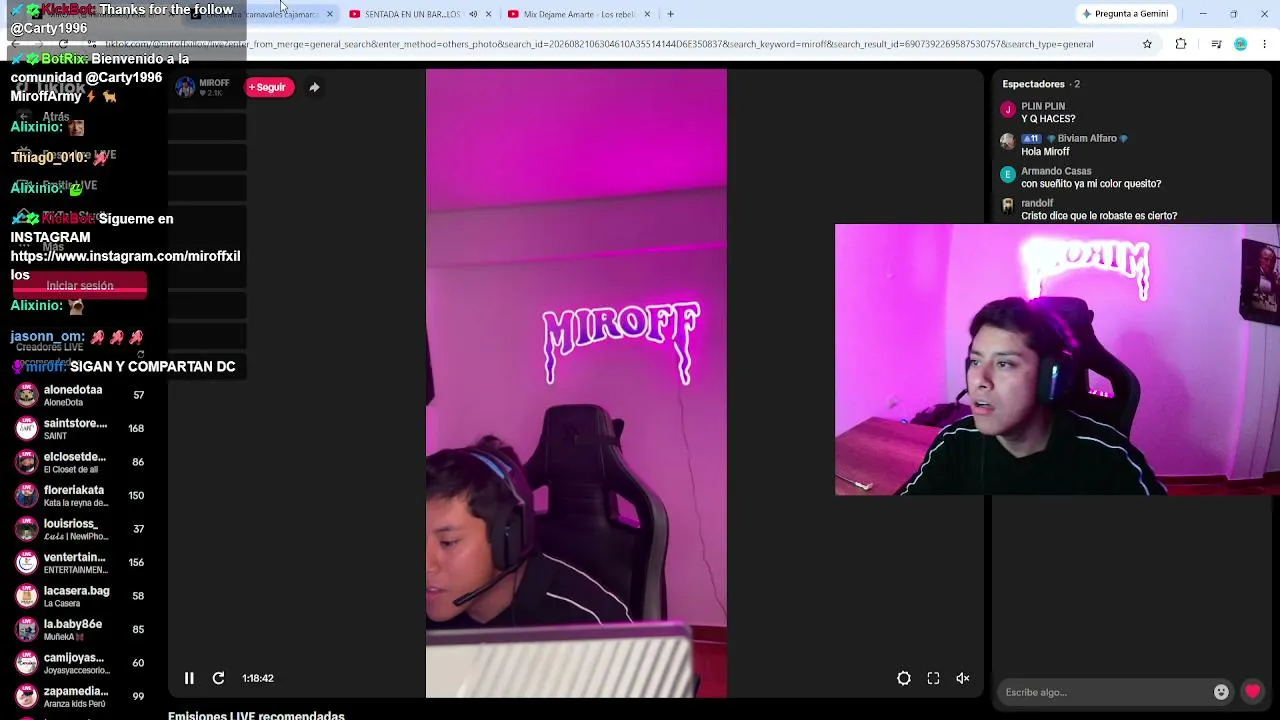1280x720 pixels.
Task: Click the 'Pregunta a Gemini' button
Action: [1125, 14]
